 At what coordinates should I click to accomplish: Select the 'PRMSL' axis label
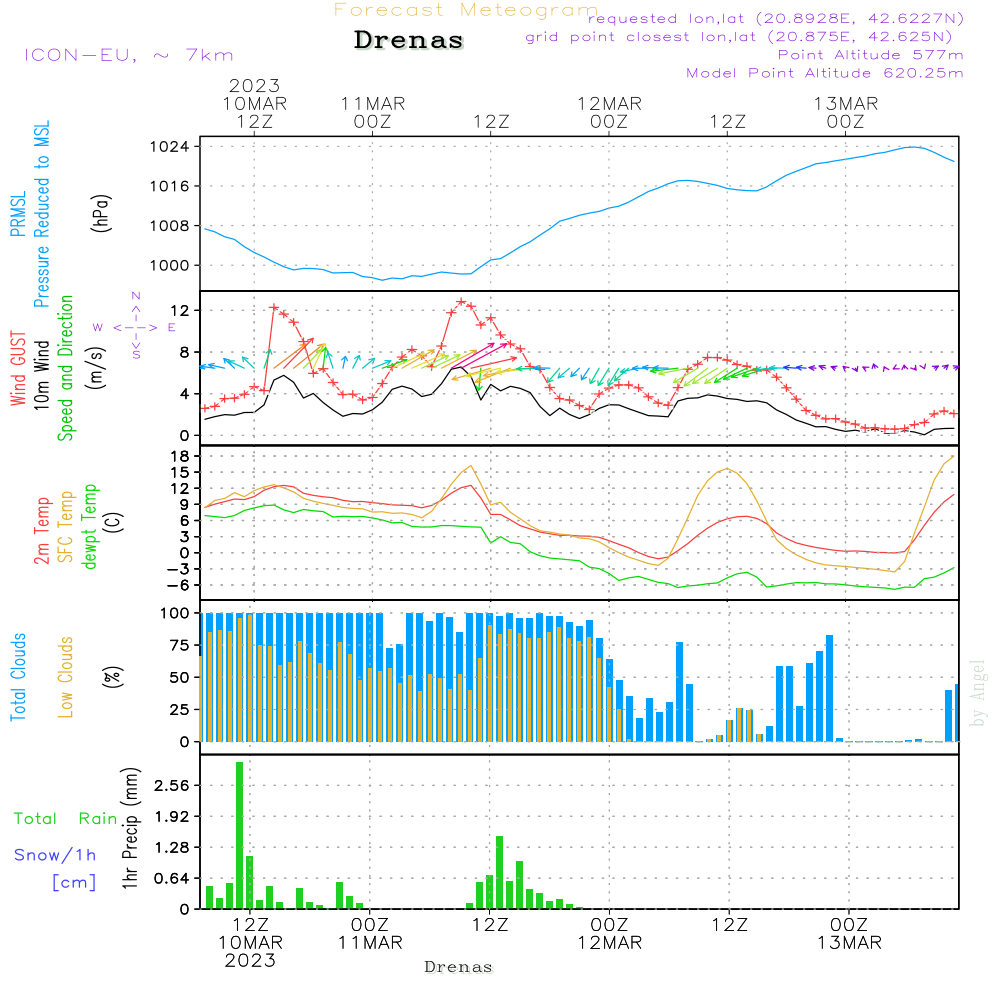pyautogui.click(x=18, y=214)
